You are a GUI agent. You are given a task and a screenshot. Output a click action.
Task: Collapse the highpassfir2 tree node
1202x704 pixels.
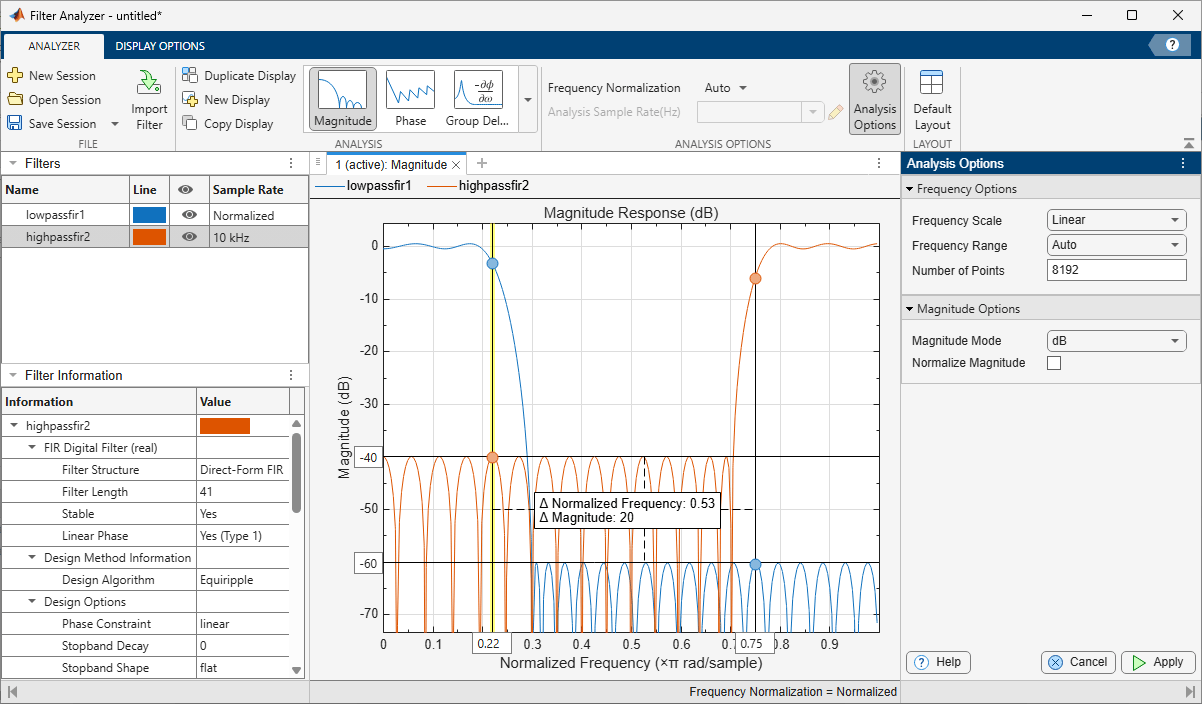14,426
